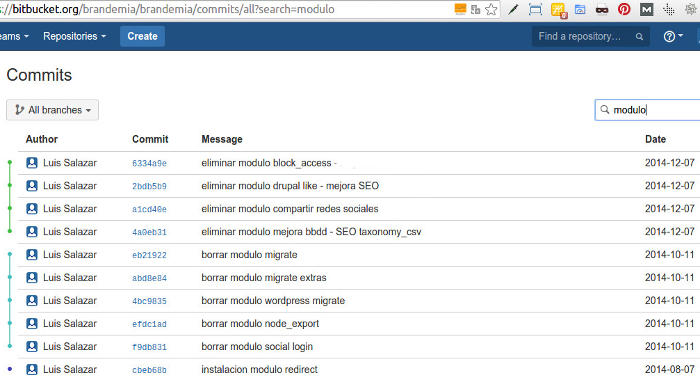
Task: Click the dotted-cross extension icon
Action: click(x=668, y=9)
